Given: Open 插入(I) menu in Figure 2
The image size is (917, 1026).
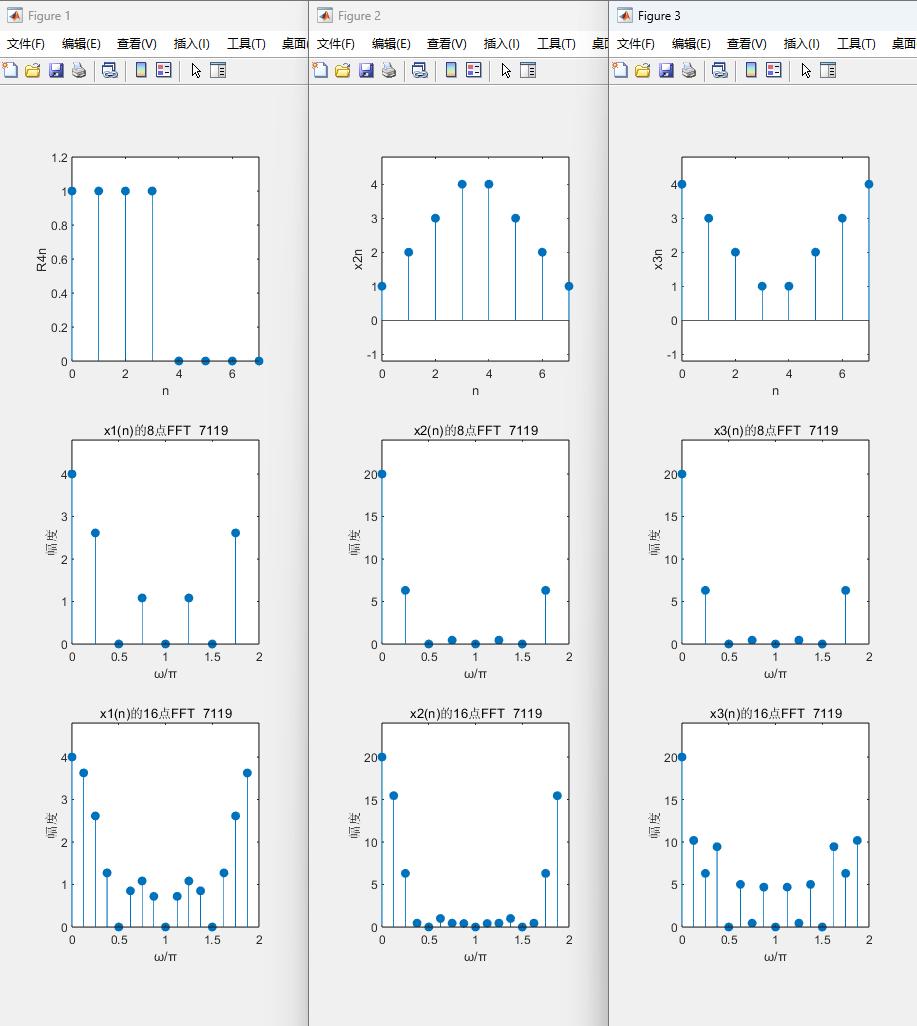Looking at the screenshot, I should [502, 44].
